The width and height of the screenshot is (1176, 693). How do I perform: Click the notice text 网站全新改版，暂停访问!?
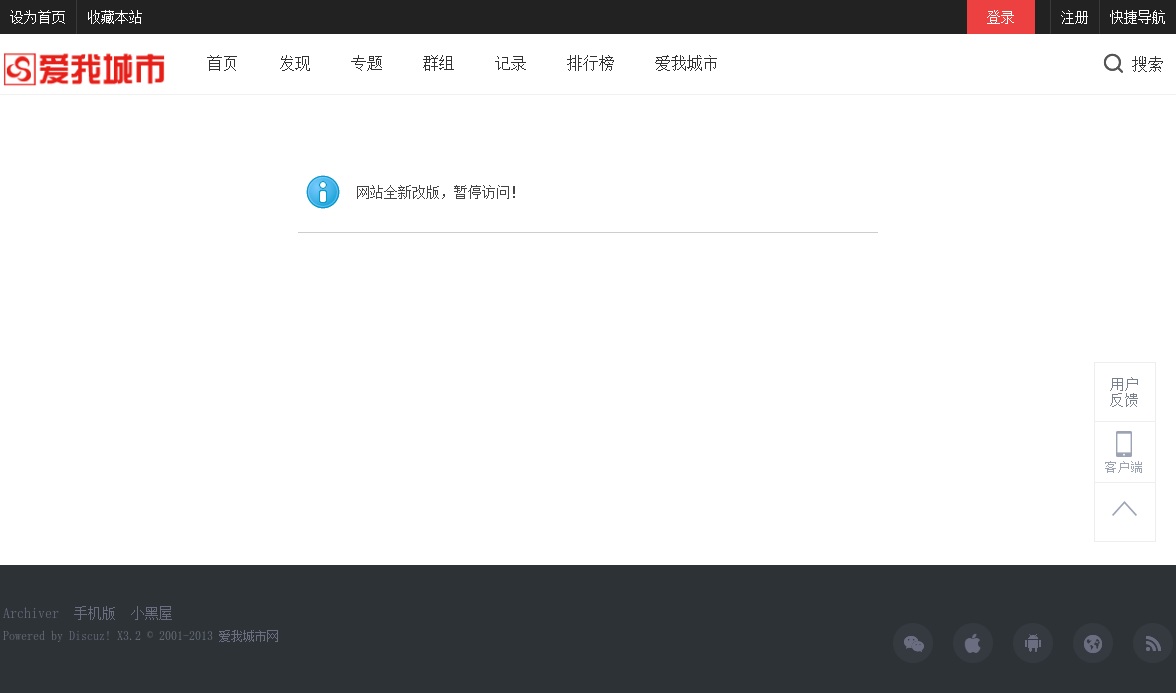(x=436, y=193)
